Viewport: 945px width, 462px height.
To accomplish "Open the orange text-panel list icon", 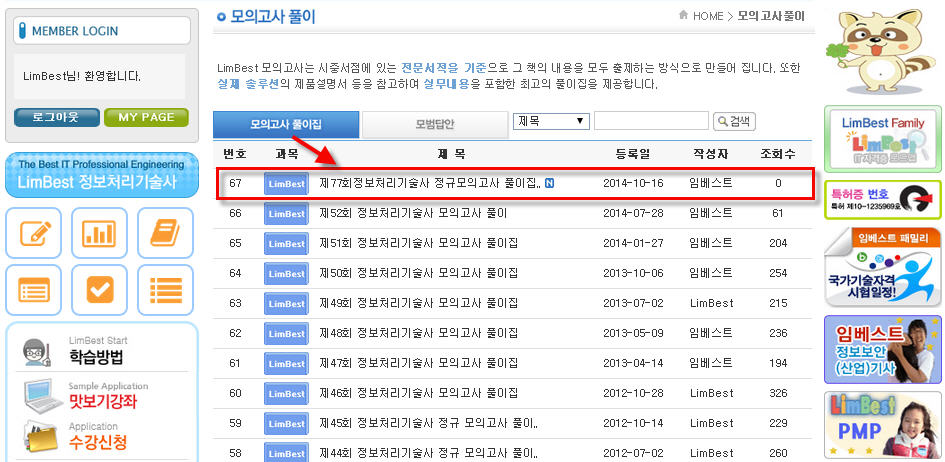I will click(x=34, y=290).
